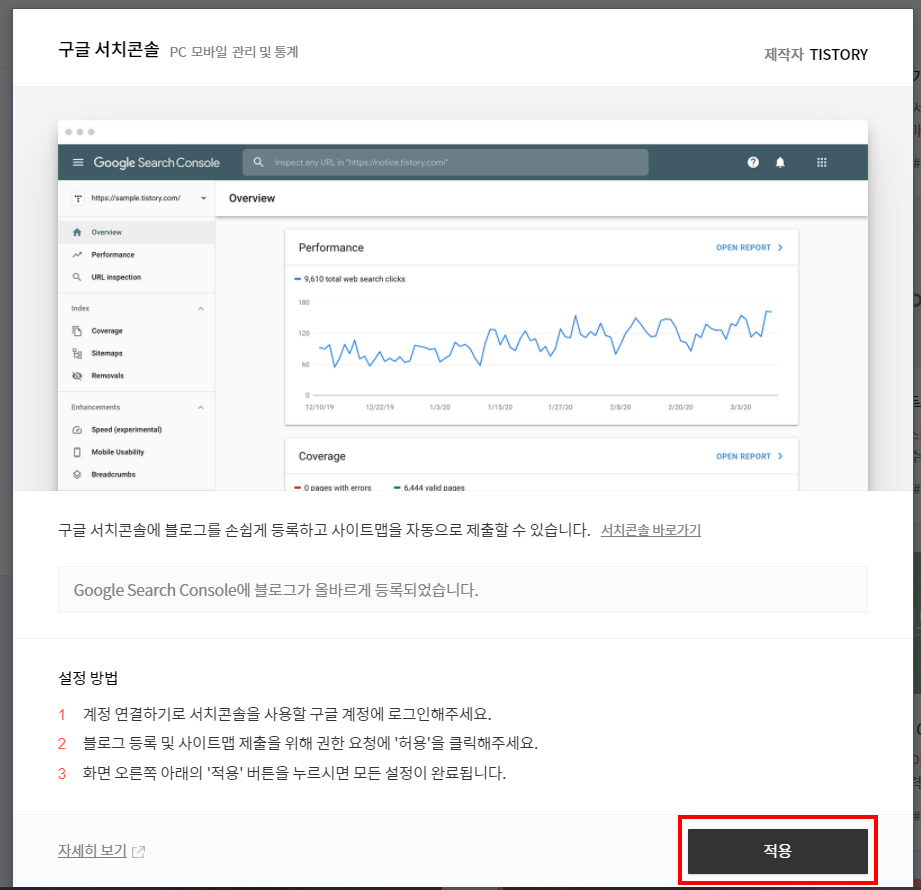Viewport: 921px width, 890px height.
Task: Click the 적용 (Apply) button
Action: [777, 851]
